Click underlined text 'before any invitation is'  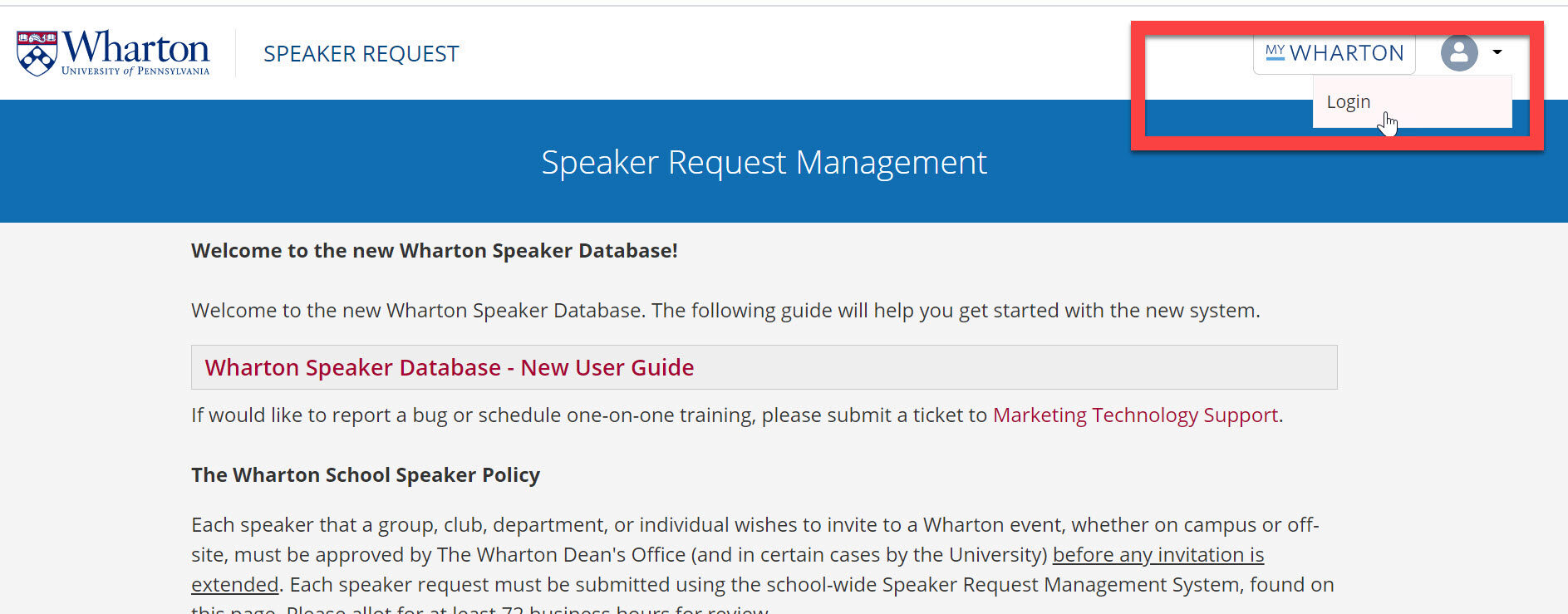coord(1158,554)
